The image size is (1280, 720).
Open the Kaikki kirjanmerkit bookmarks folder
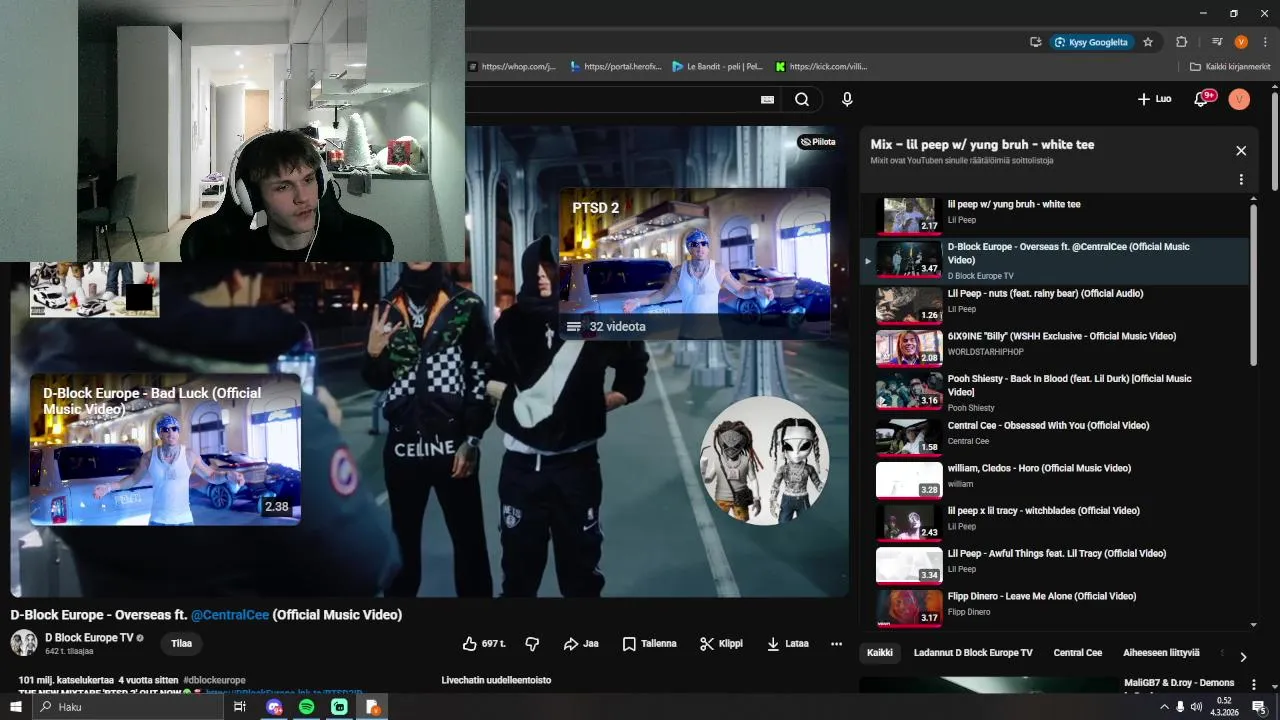[x=1230, y=67]
